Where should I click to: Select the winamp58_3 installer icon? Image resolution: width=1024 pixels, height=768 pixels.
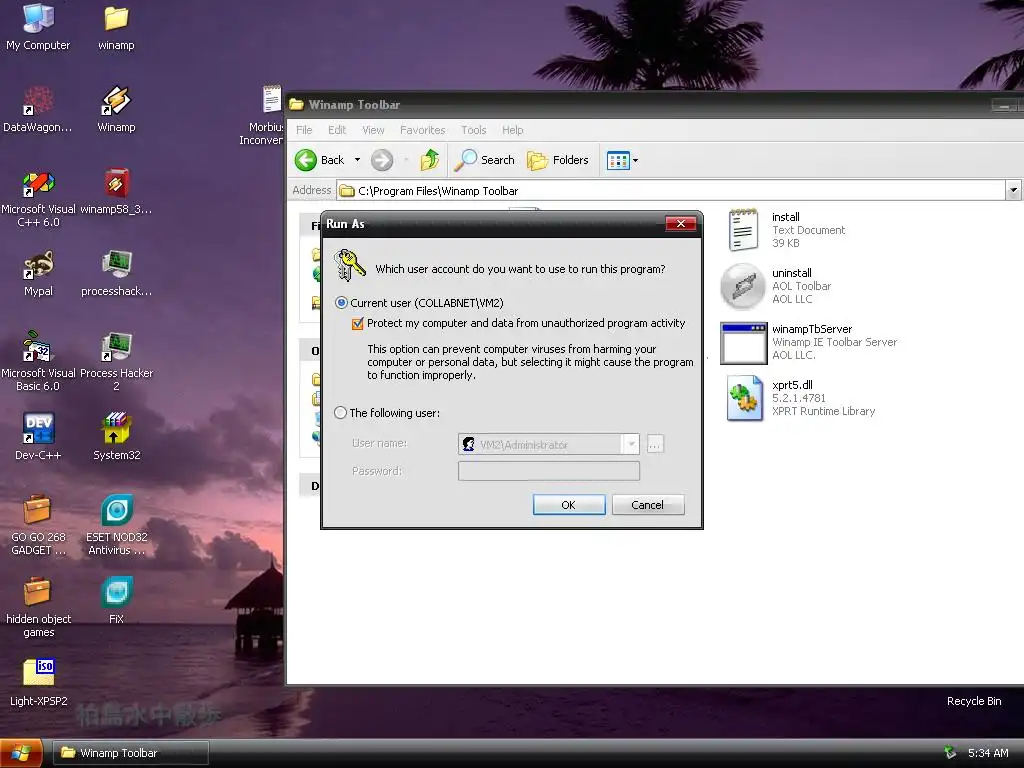tap(116, 193)
